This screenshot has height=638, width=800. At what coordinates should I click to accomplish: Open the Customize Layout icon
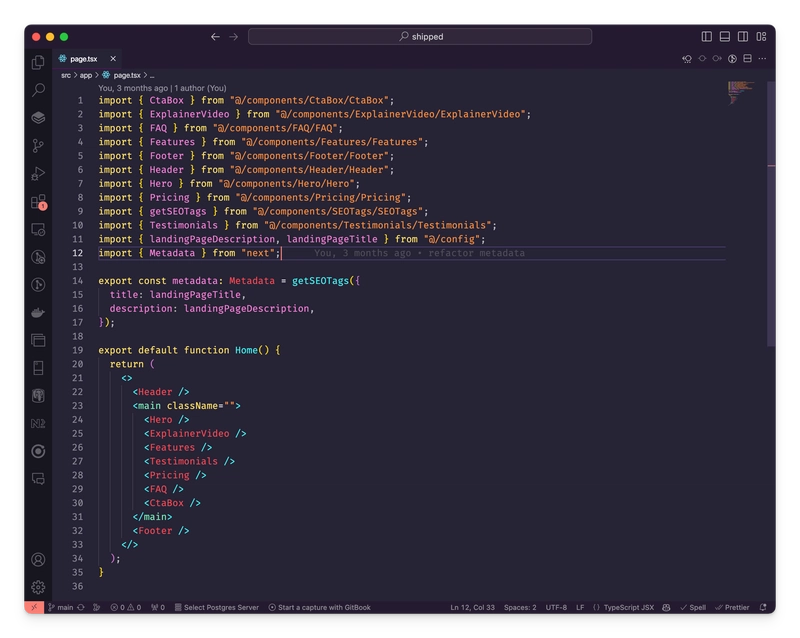point(761,36)
